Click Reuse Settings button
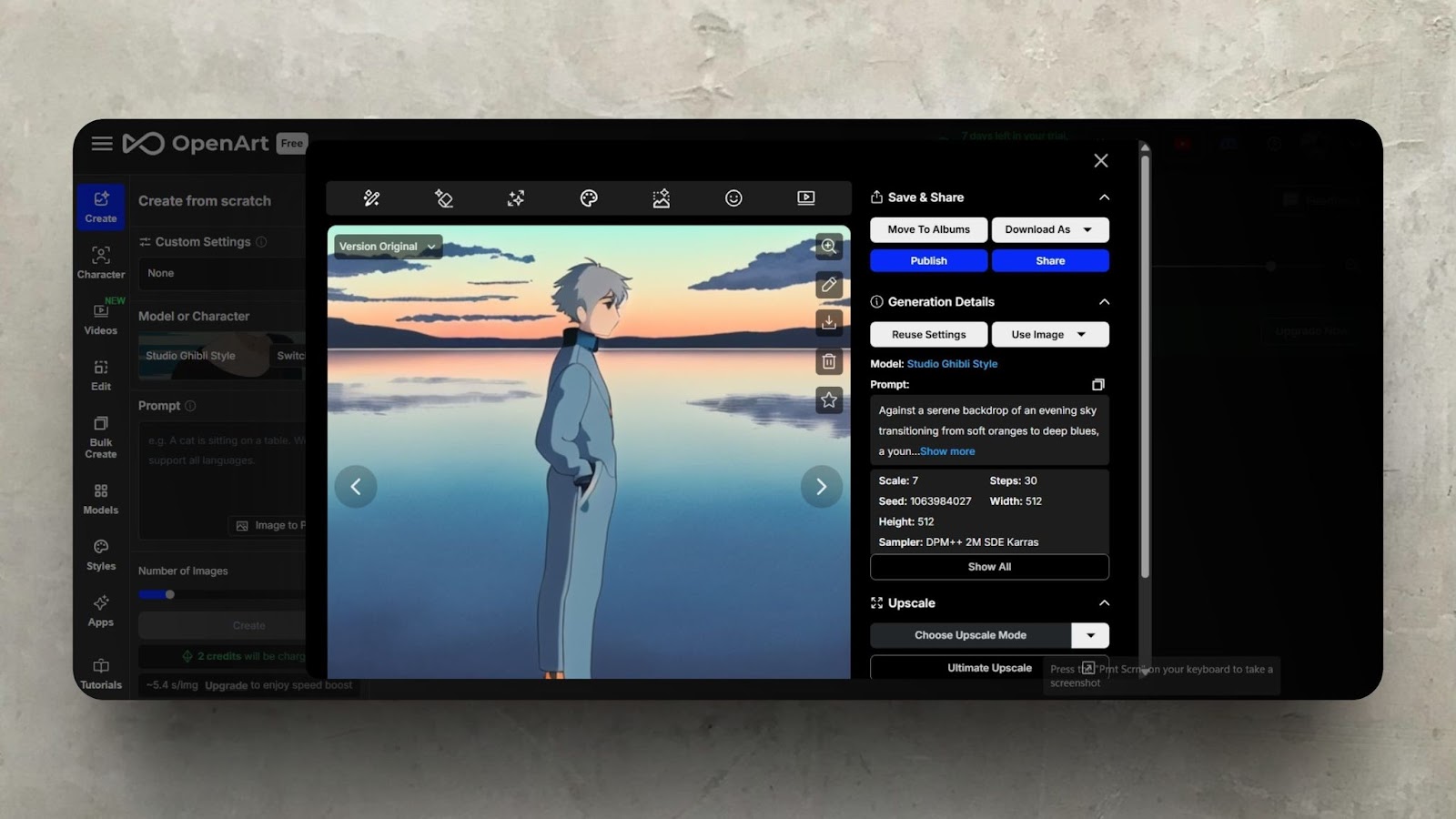The height and width of the screenshot is (819, 1456). [x=928, y=335]
